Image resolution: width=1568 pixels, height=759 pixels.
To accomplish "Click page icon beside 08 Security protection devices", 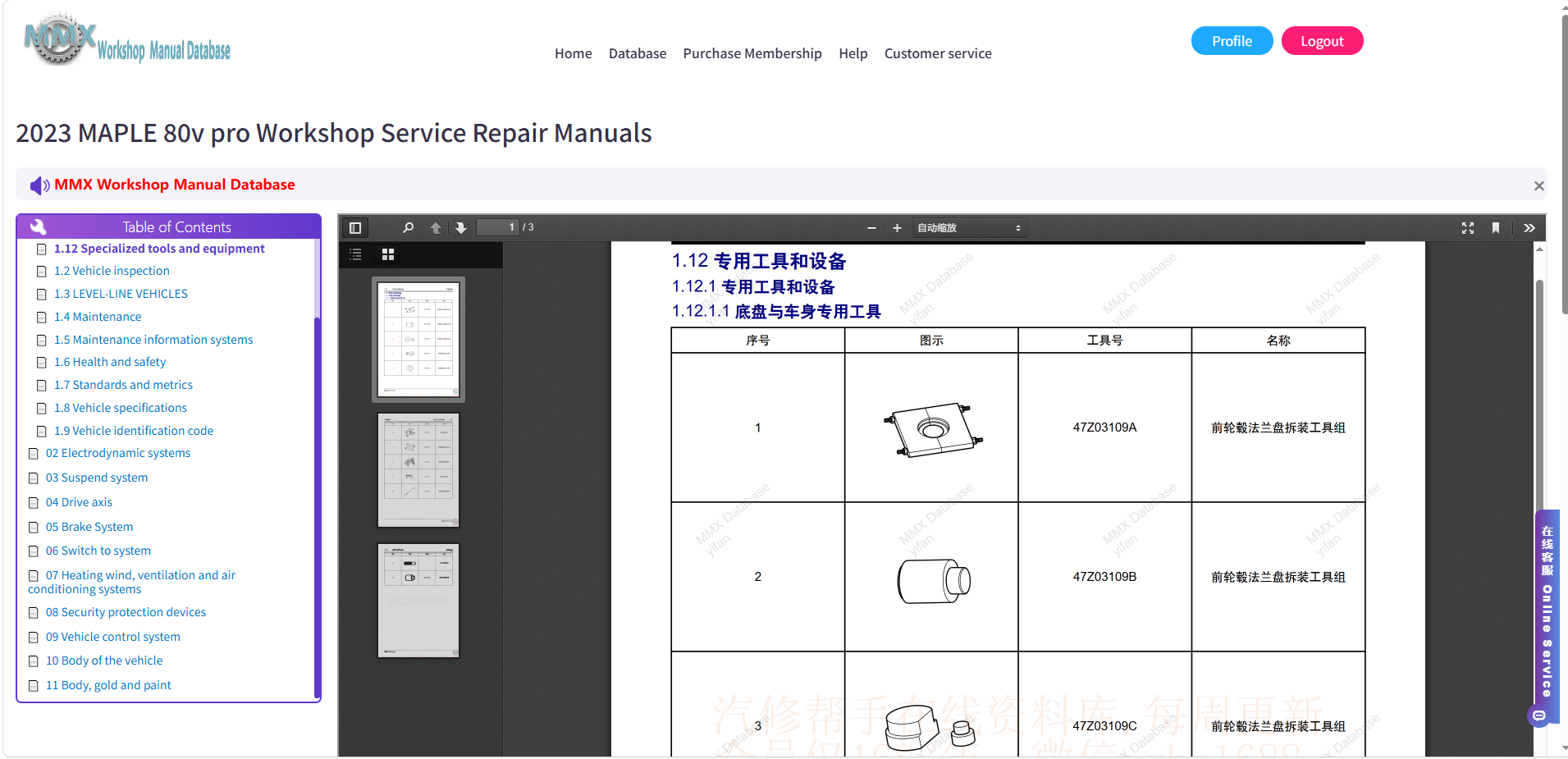I will (x=33, y=613).
